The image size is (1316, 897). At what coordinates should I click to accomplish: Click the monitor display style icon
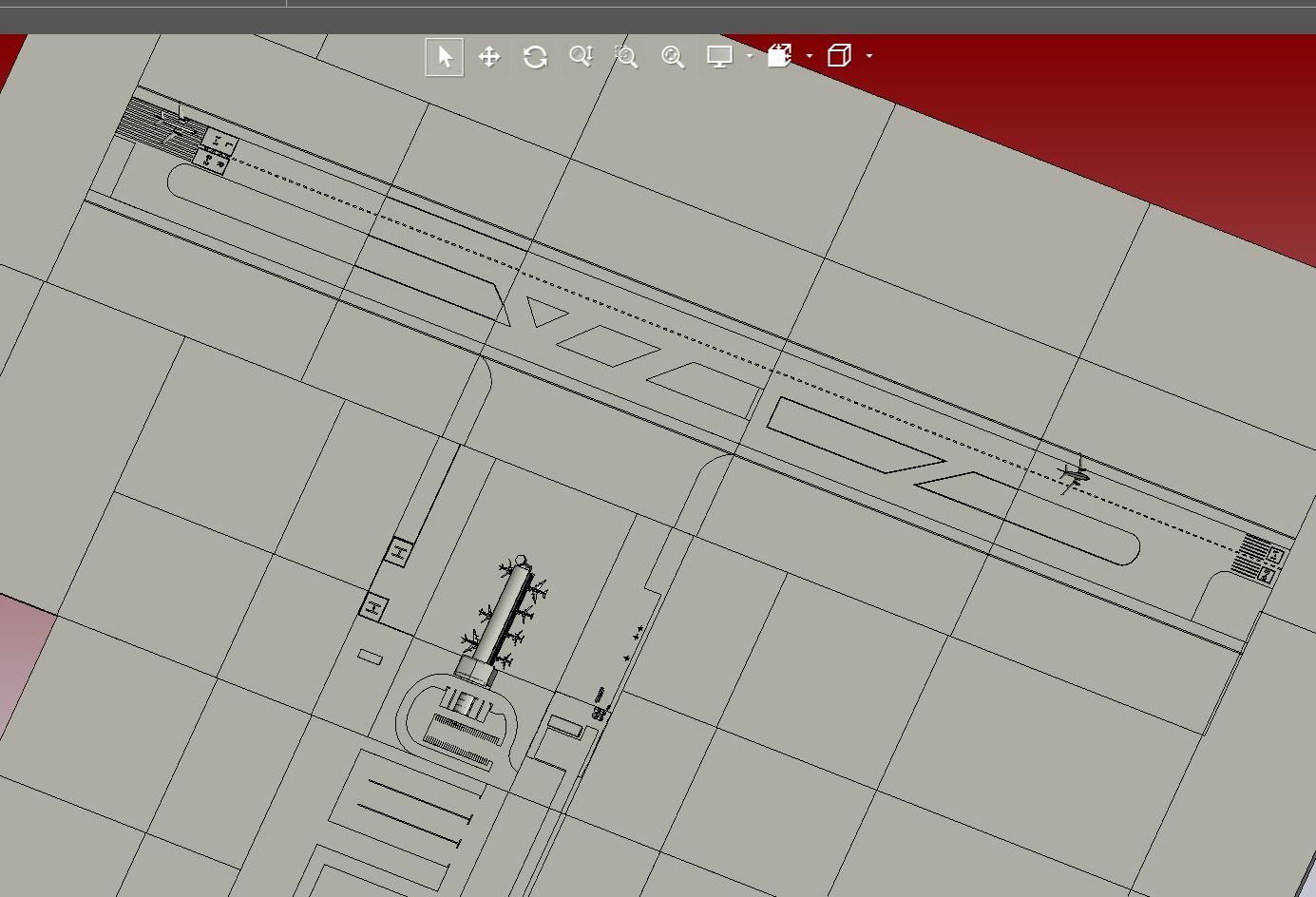pyautogui.click(x=720, y=57)
